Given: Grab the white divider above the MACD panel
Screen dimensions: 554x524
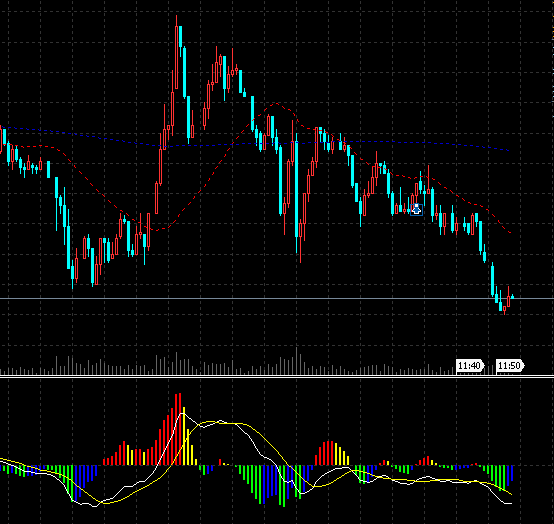Looking at the screenshot, I should coord(277,376).
